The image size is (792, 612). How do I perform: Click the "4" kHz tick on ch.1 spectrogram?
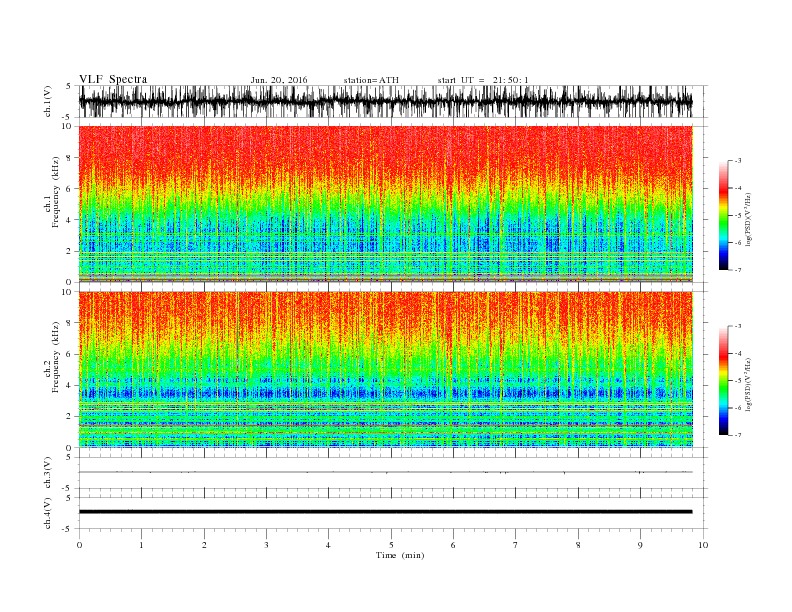coord(69,220)
